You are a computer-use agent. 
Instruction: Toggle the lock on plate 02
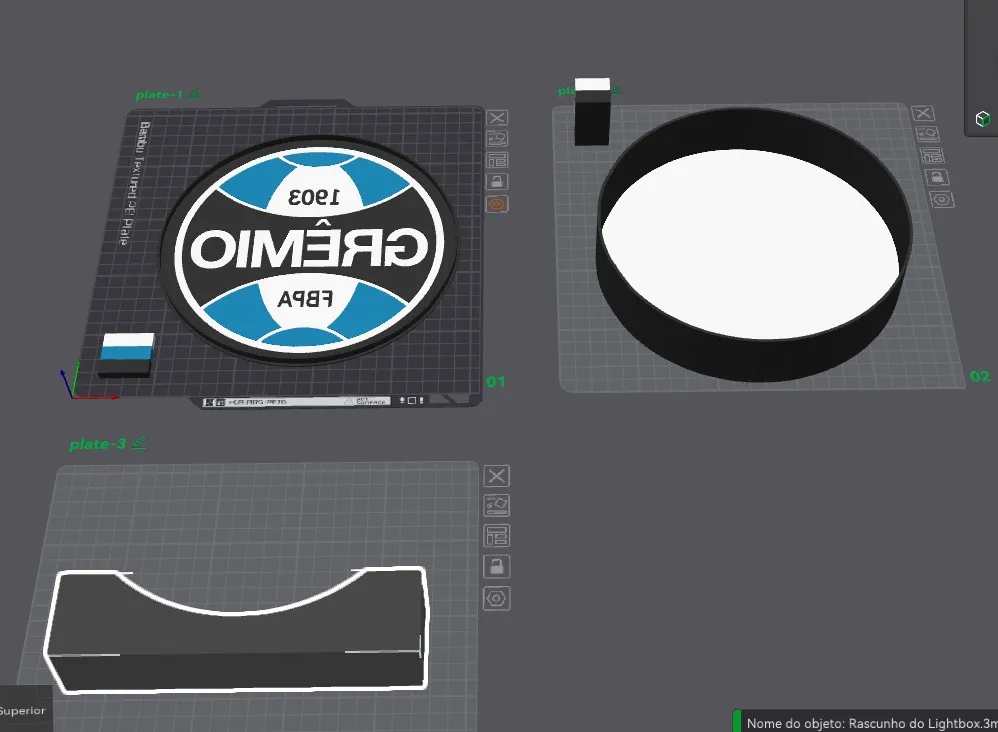point(936,177)
